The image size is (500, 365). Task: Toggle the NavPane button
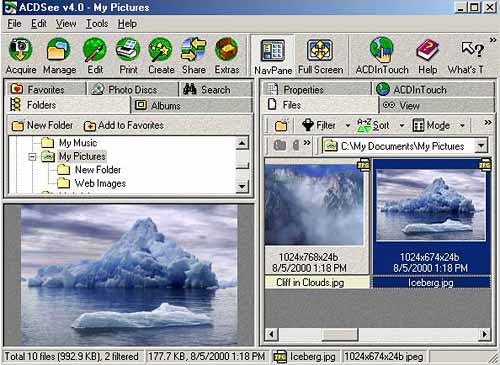[273, 56]
